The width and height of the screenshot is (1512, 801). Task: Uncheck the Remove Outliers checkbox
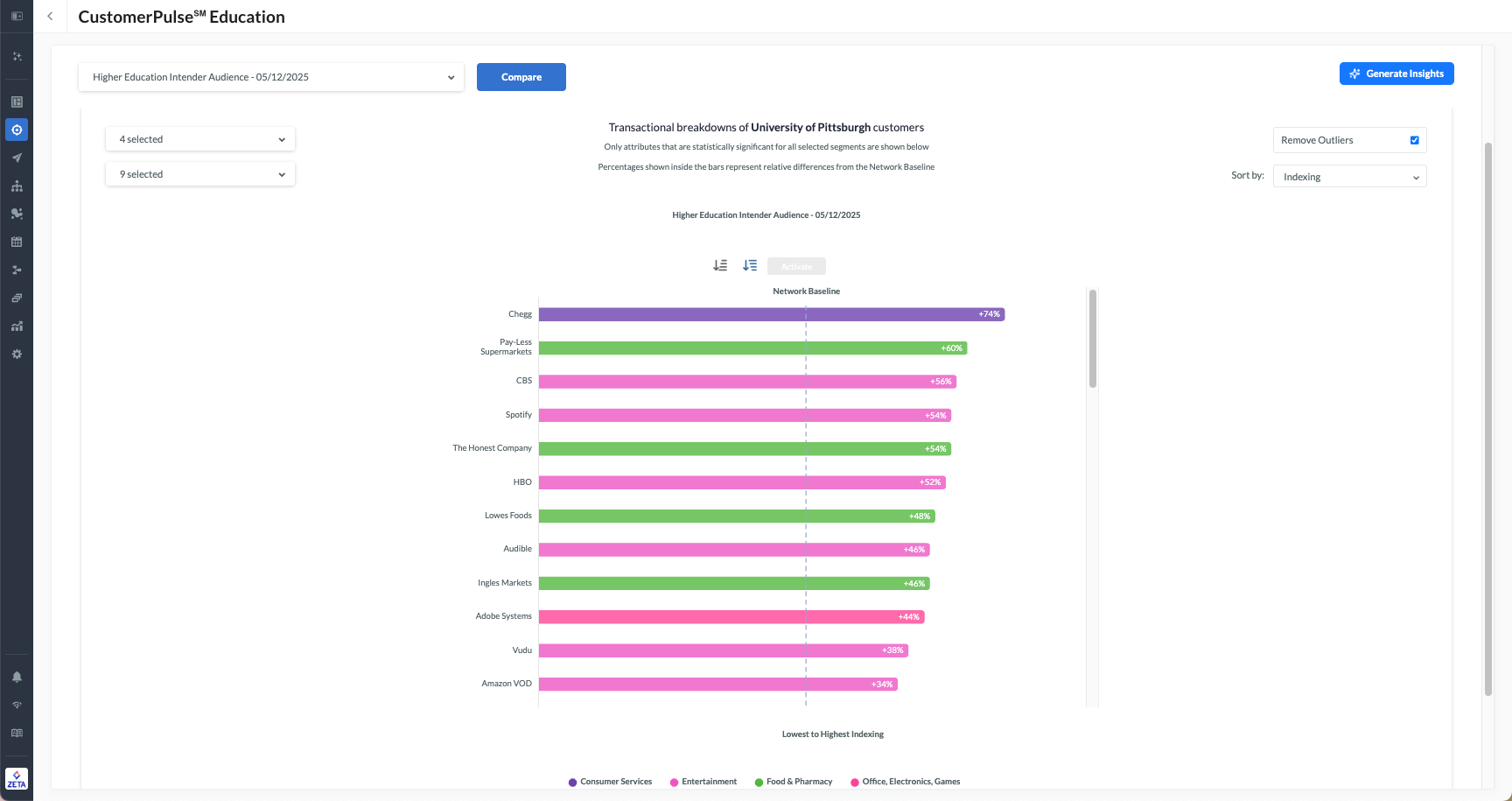click(1414, 140)
